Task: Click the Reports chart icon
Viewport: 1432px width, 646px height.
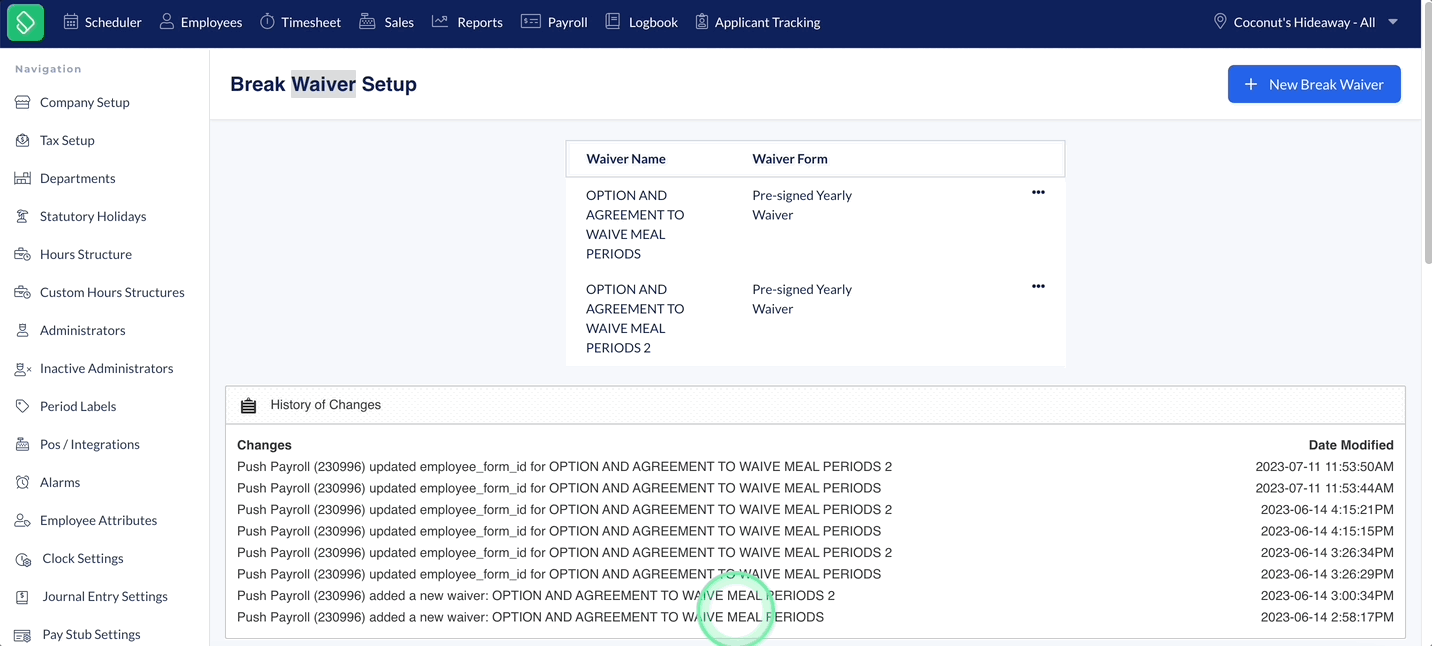Action: coord(440,21)
